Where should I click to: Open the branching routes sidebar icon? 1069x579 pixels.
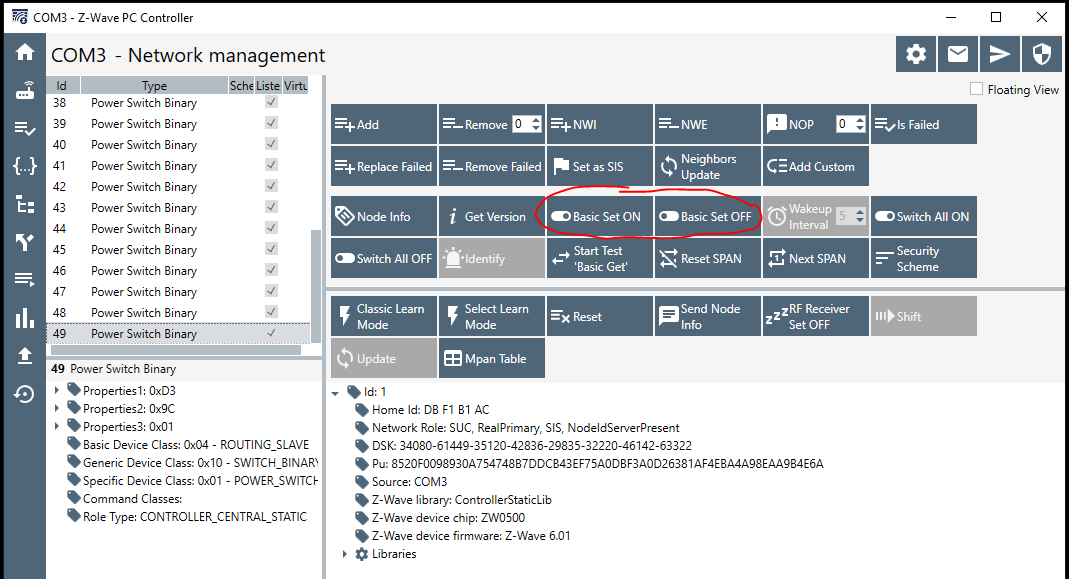click(25, 241)
